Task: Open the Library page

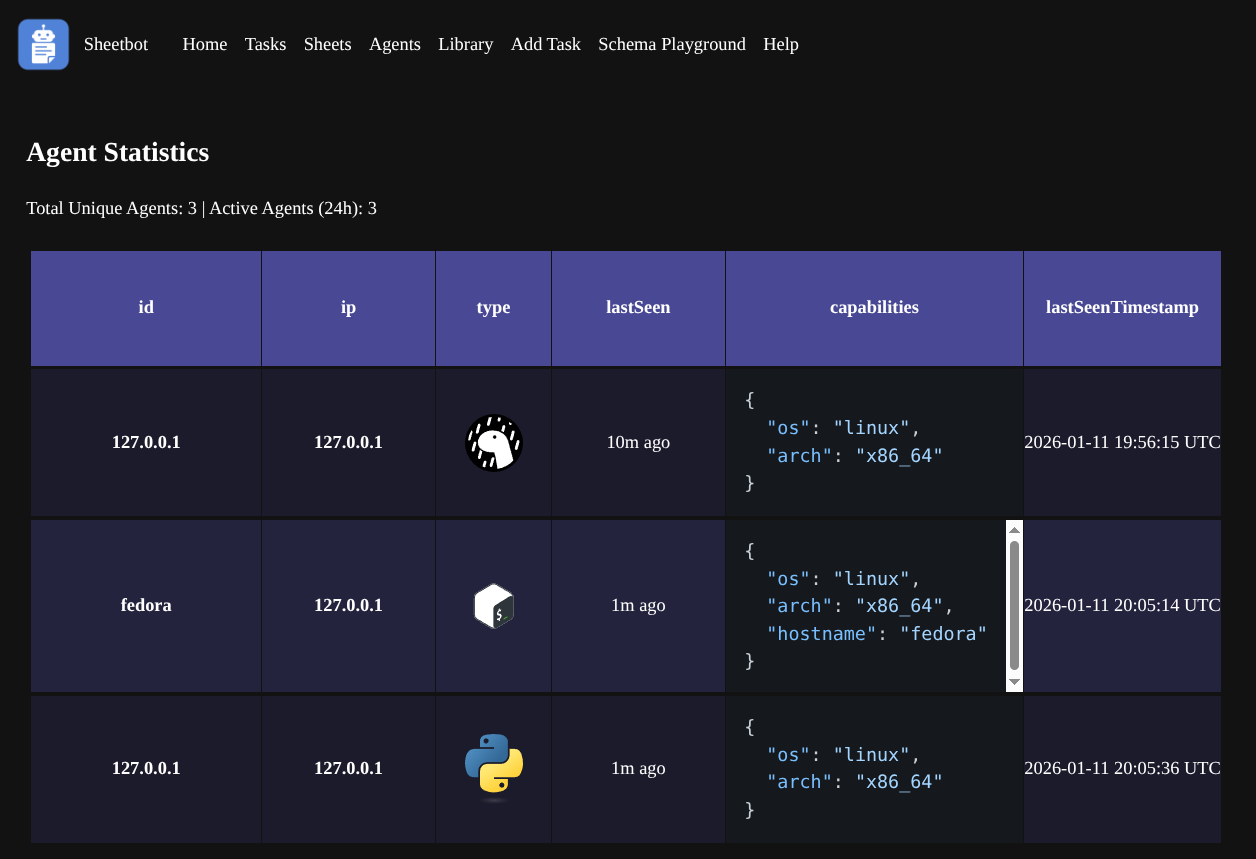Action: pos(465,44)
